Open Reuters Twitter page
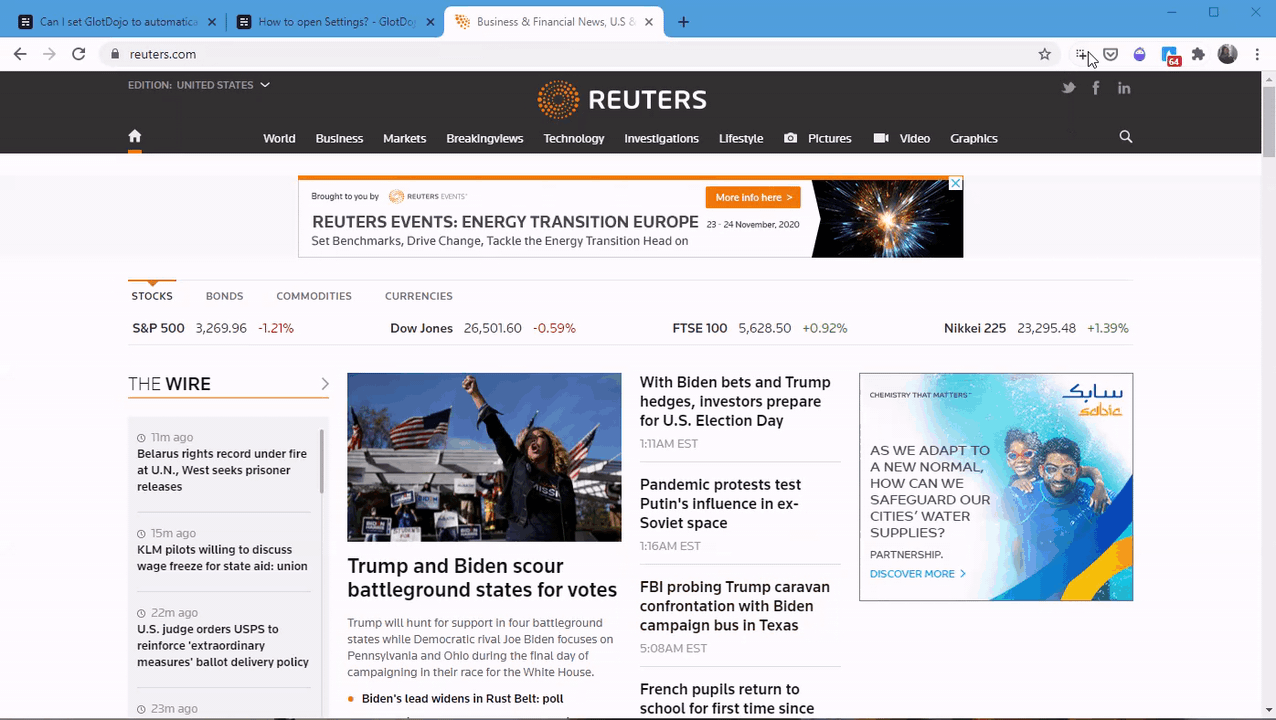1276x720 pixels. point(1068,88)
